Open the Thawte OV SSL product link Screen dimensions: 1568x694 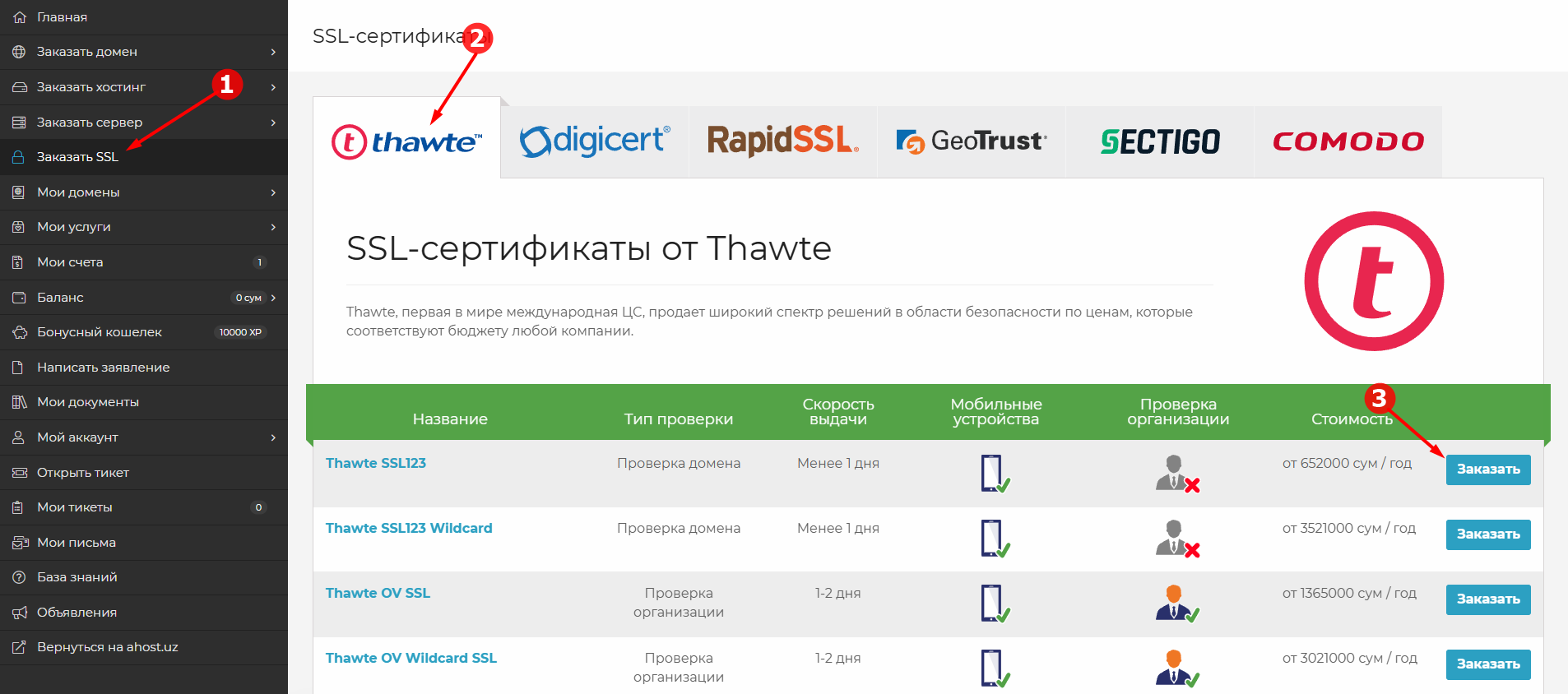pos(378,593)
